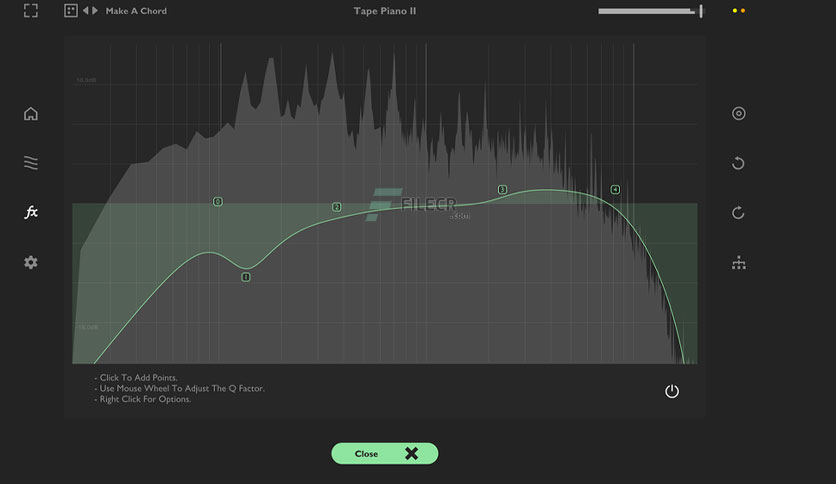This screenshot has width=836, height=484.
Task: Select the fx effects page icon
Action: point(31,212)
